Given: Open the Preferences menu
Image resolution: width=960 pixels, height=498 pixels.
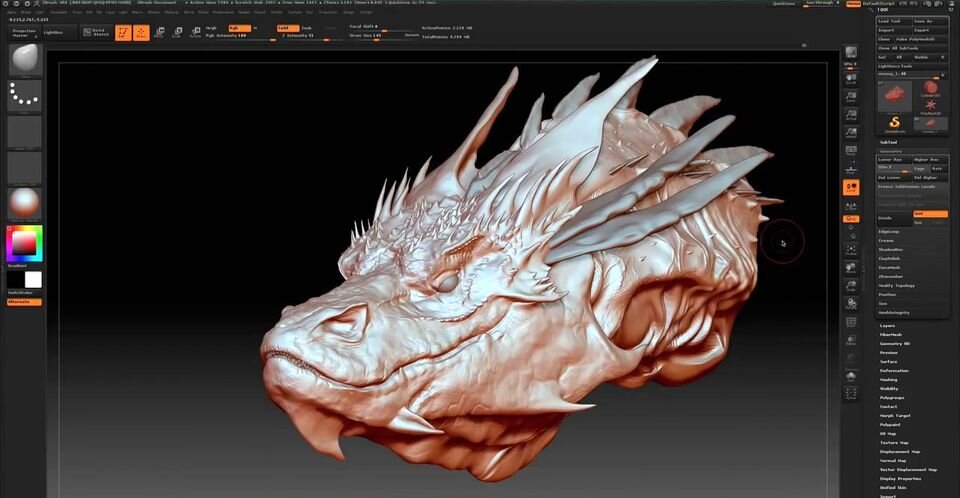Looking at the screenshot, I should (x=223, y=12).
